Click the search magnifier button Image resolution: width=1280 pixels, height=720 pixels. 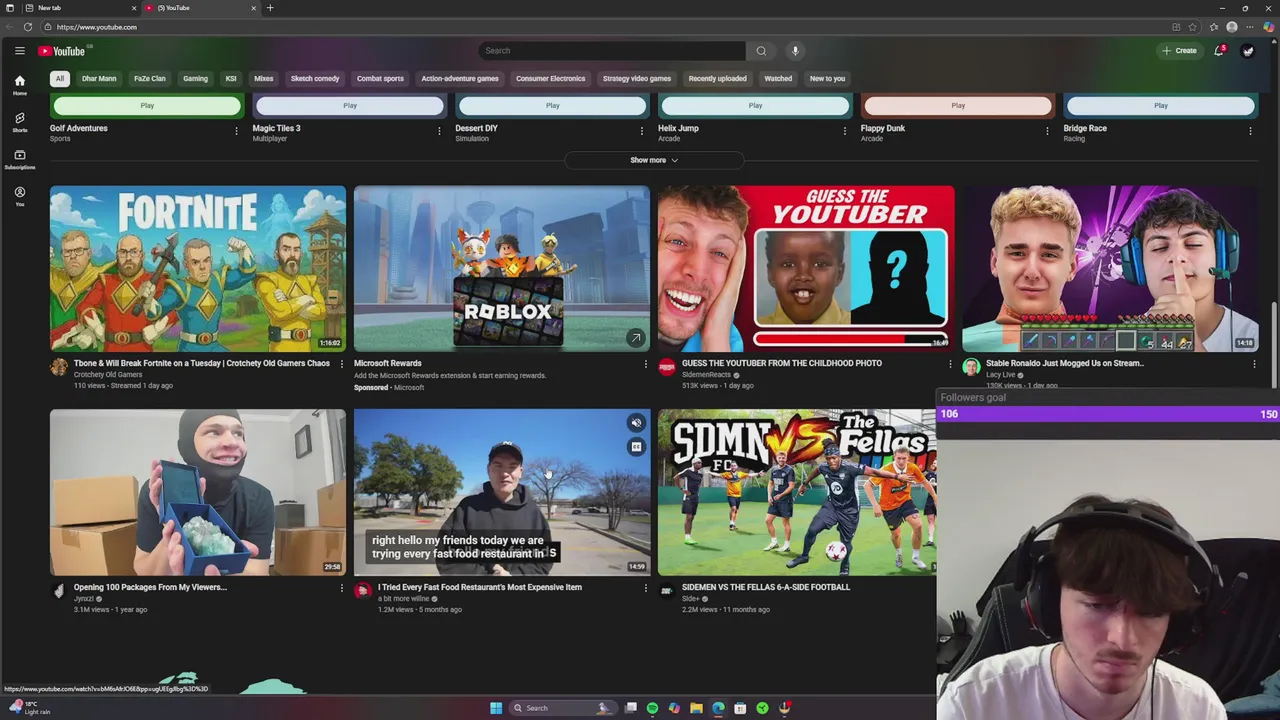pyautogui.click(x=761, y=51)
